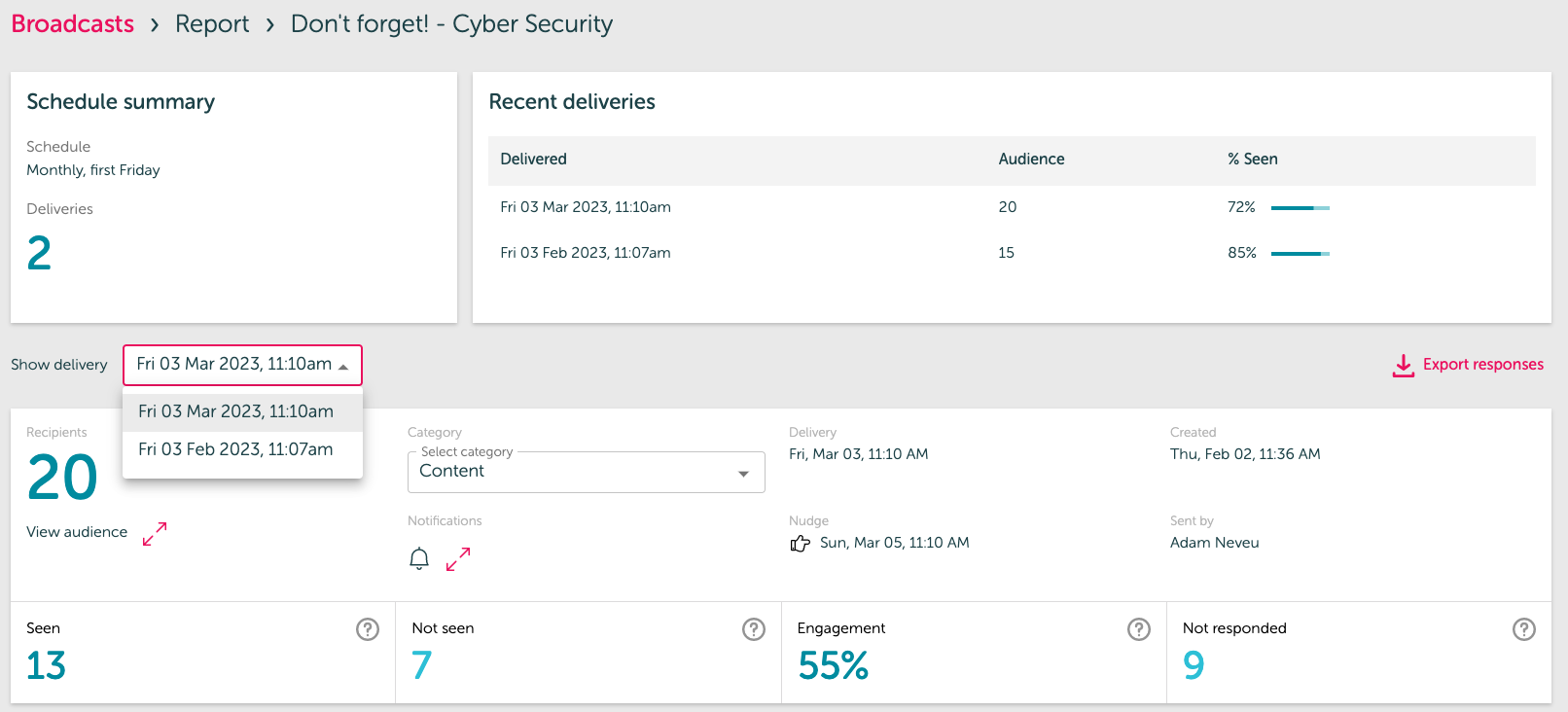Click the Not responded count 9
1568x712 pixels.
point(1194,666)
